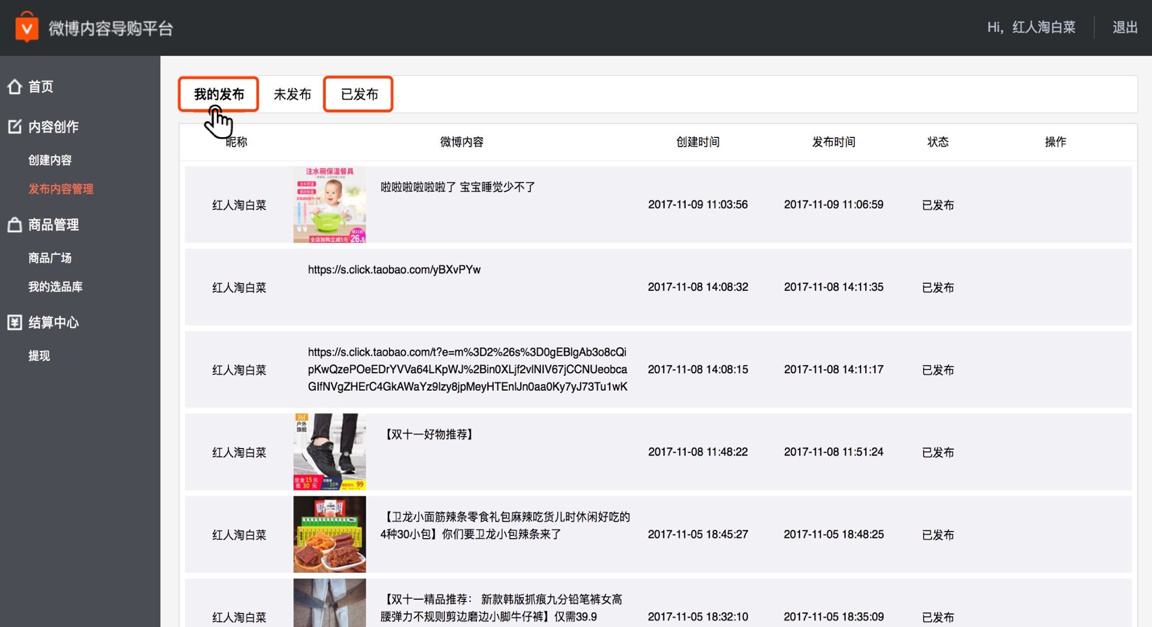The width and height of the screenshot is (1152, 627).
Task: Click link https://s.click.taobao.com/yBXvPYw
Action: [x=394, y=270]
